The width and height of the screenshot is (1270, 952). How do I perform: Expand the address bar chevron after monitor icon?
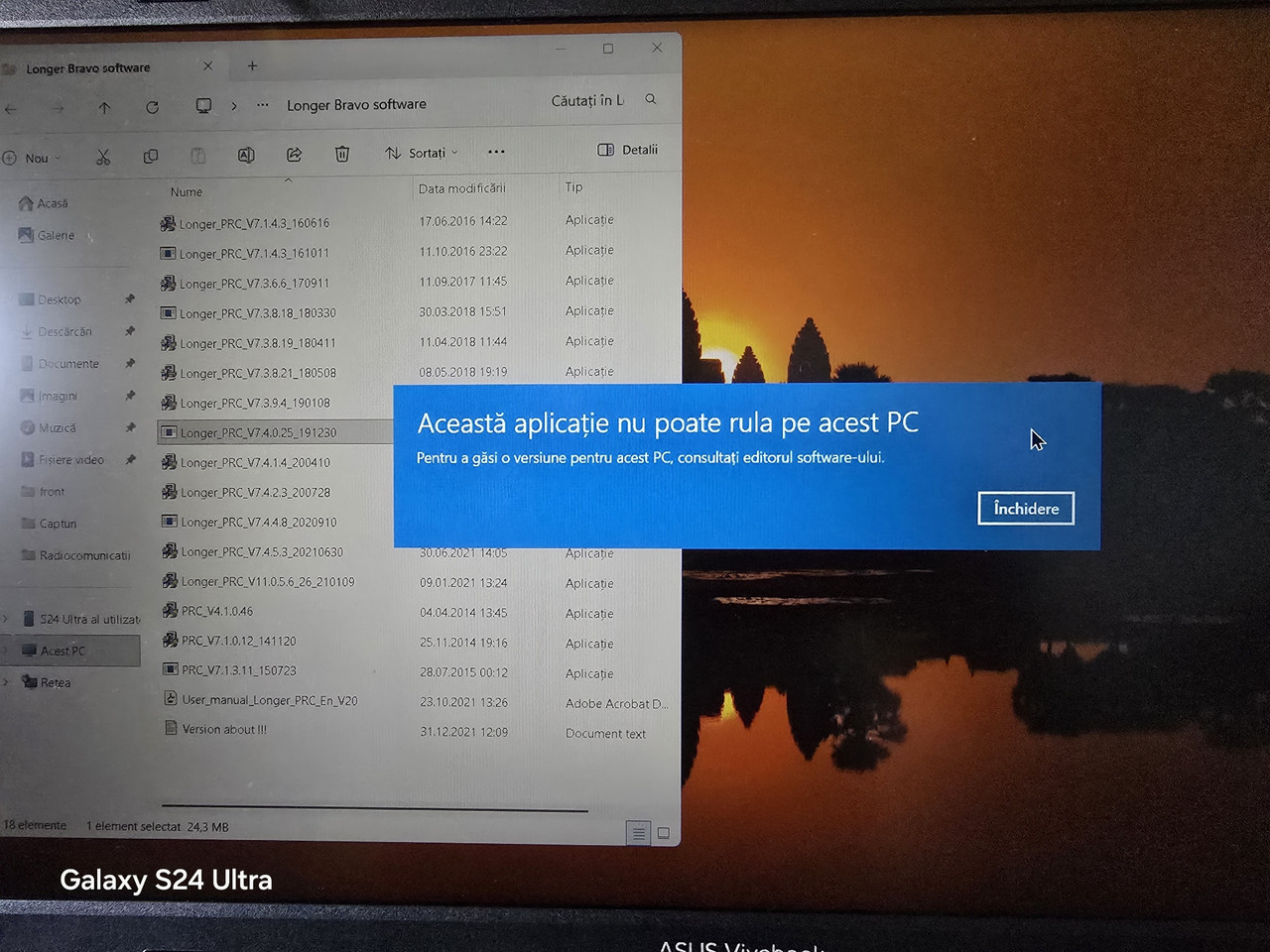click(234, 106)
